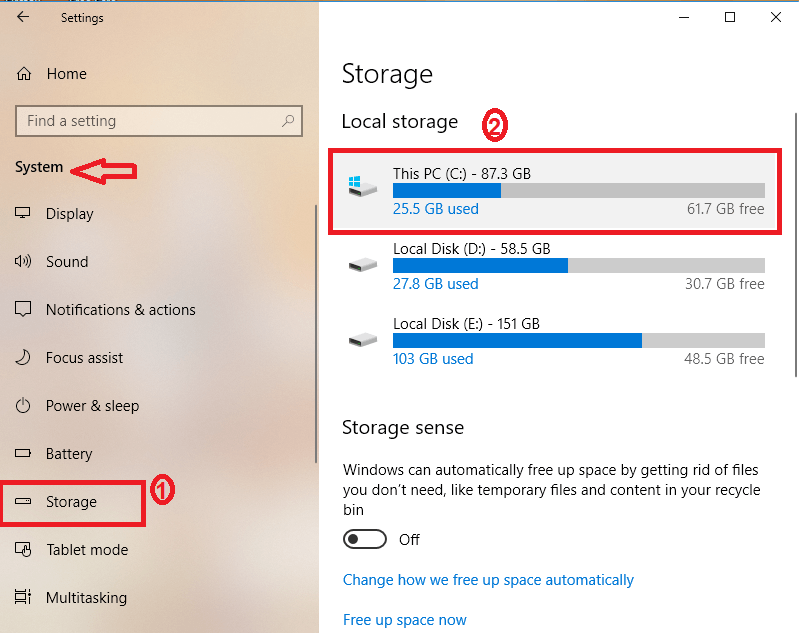Select the Display monitor icon
799x633 pixels.
coord(22,213)
